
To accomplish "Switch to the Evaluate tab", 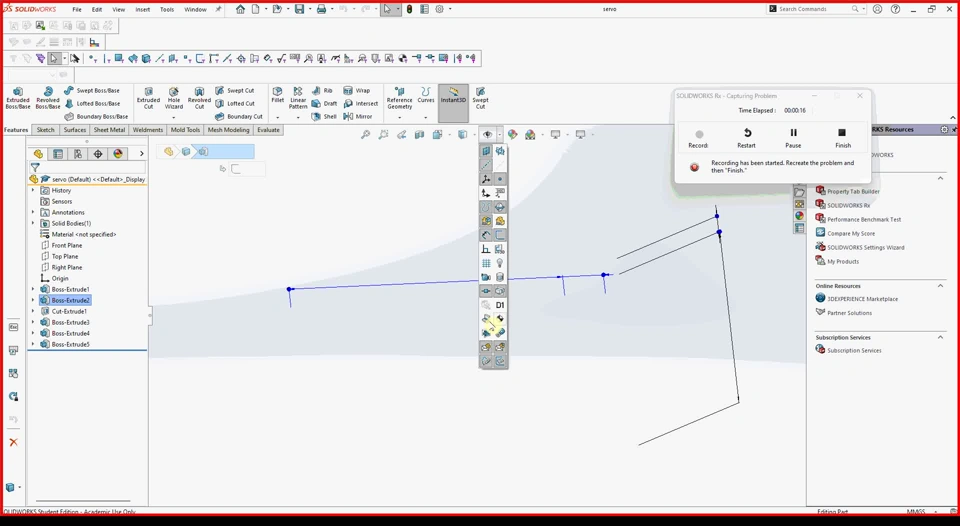I will 268,130.
